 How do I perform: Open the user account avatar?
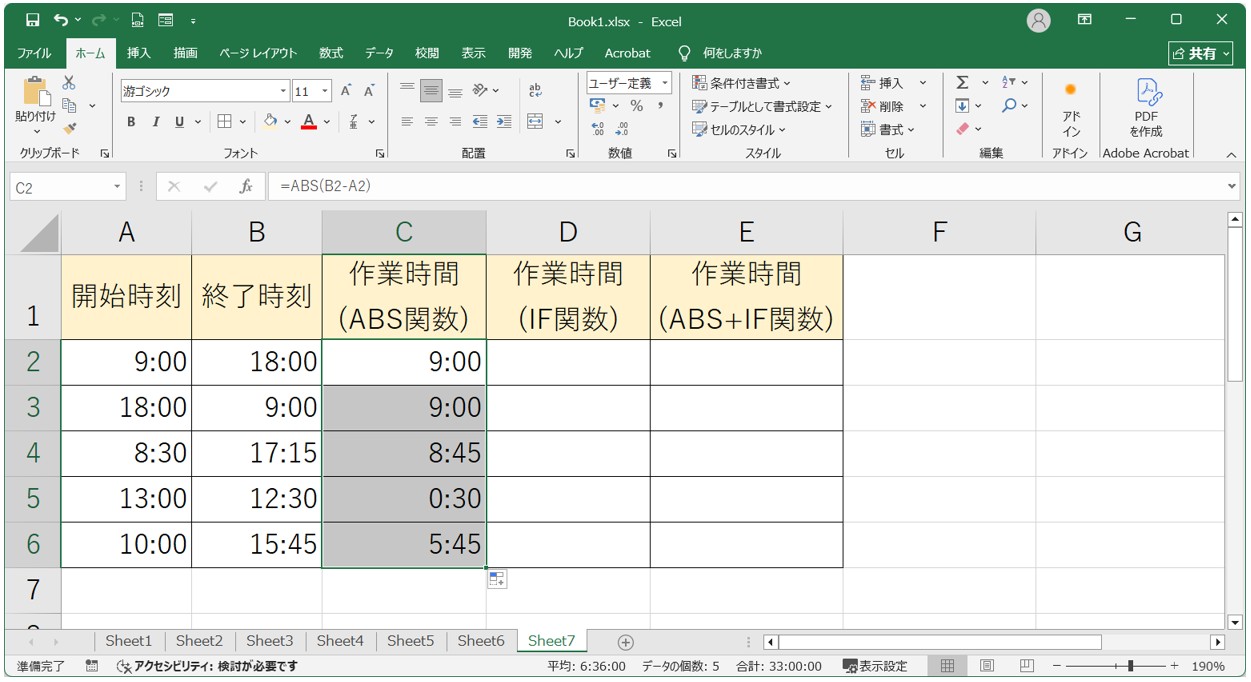(x=1039, y=20)
